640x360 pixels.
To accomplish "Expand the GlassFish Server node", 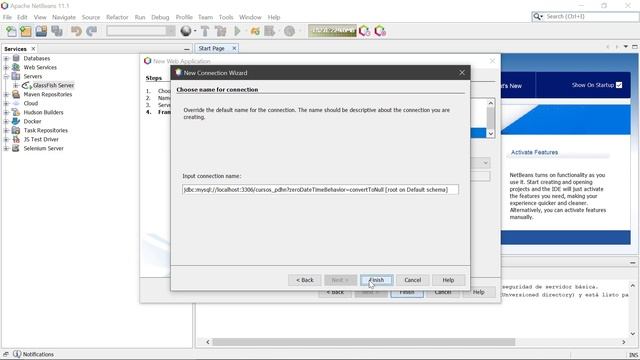I will coord(16,85).
